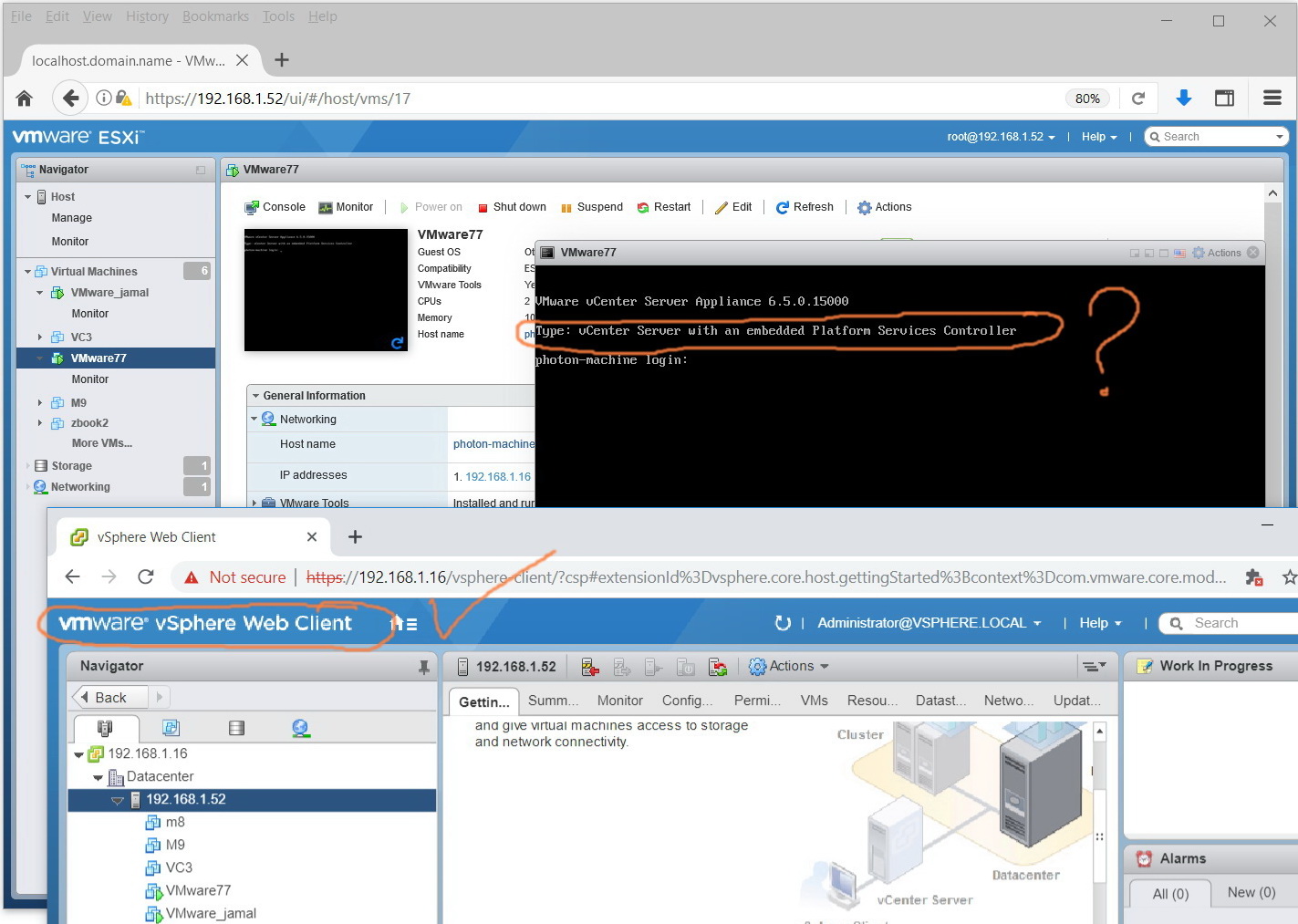The width and height of the screenshot is (1298, 924).
Task: Click Monitor in the VMware77 action toolbar
Action: 346,207
